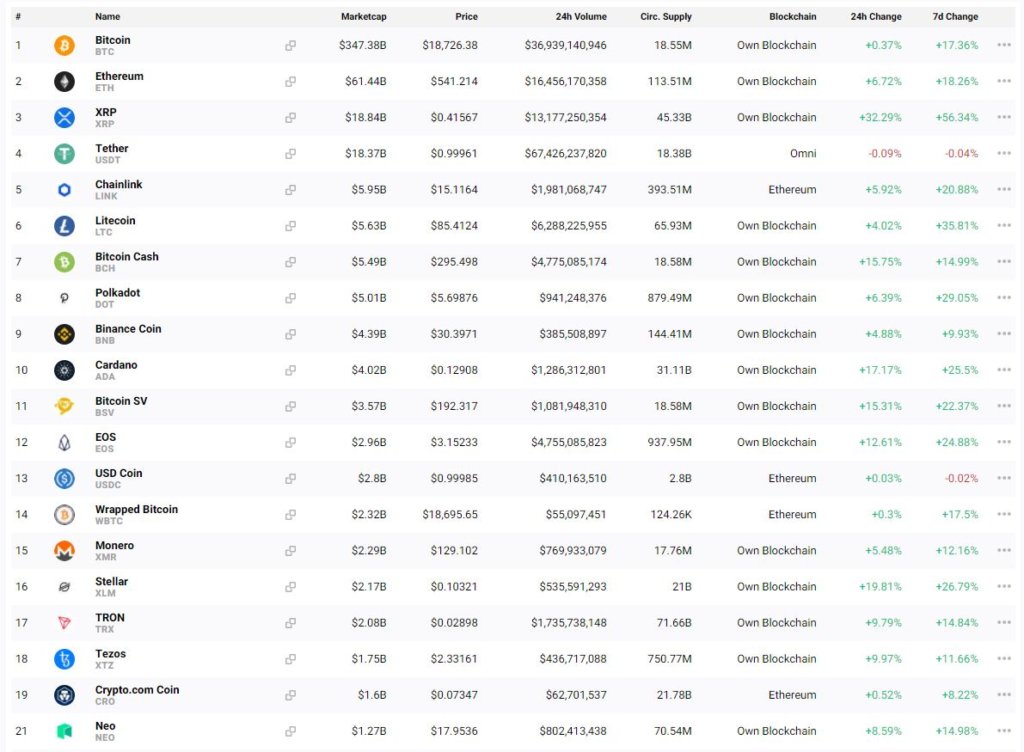
Task: Open the Chainlink coin name link
Action: (x=119, y=184)
